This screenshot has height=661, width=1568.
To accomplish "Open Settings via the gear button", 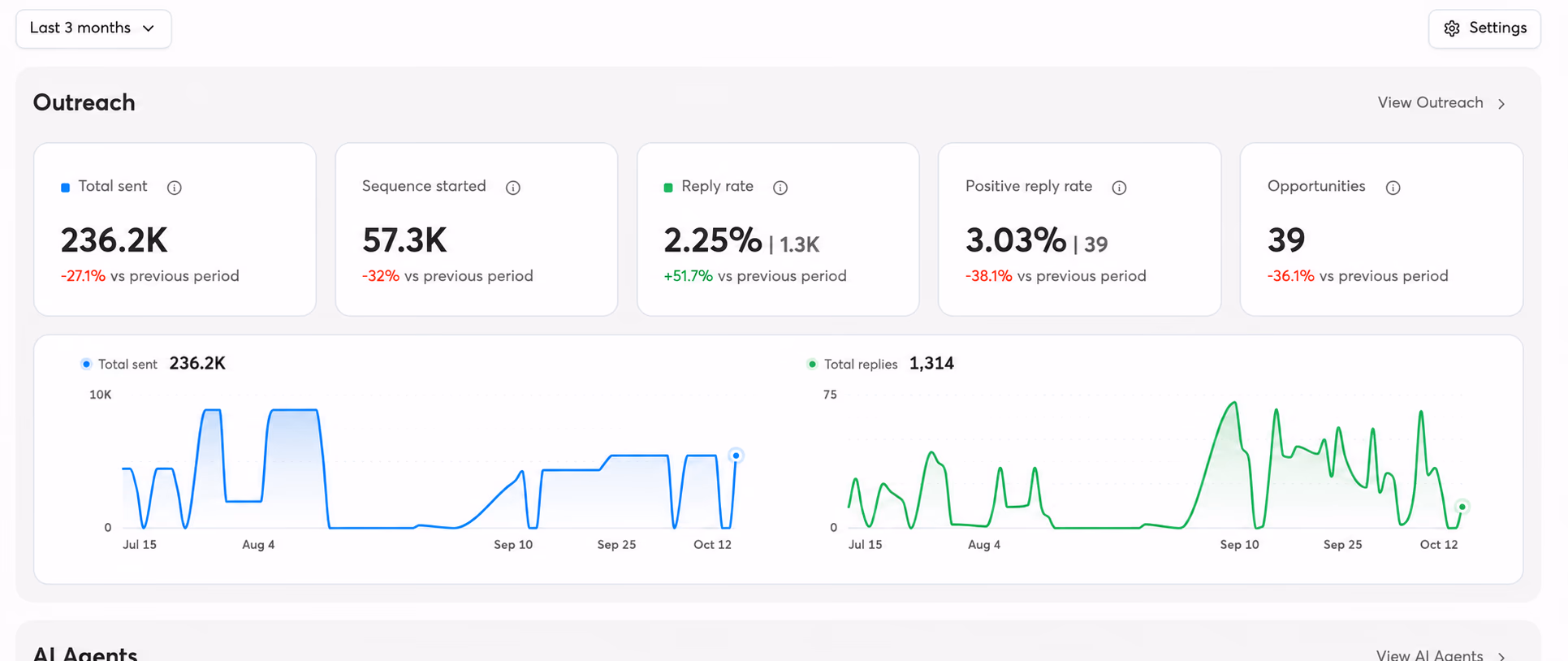I will point(1484,28).
